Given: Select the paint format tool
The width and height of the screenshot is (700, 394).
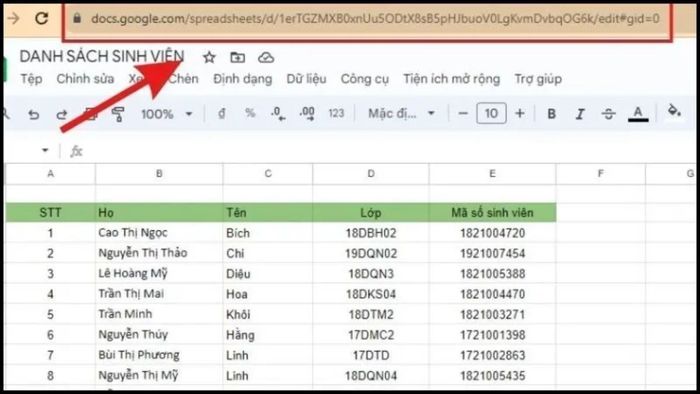Looking at the screenshot, I should (118, 114).
